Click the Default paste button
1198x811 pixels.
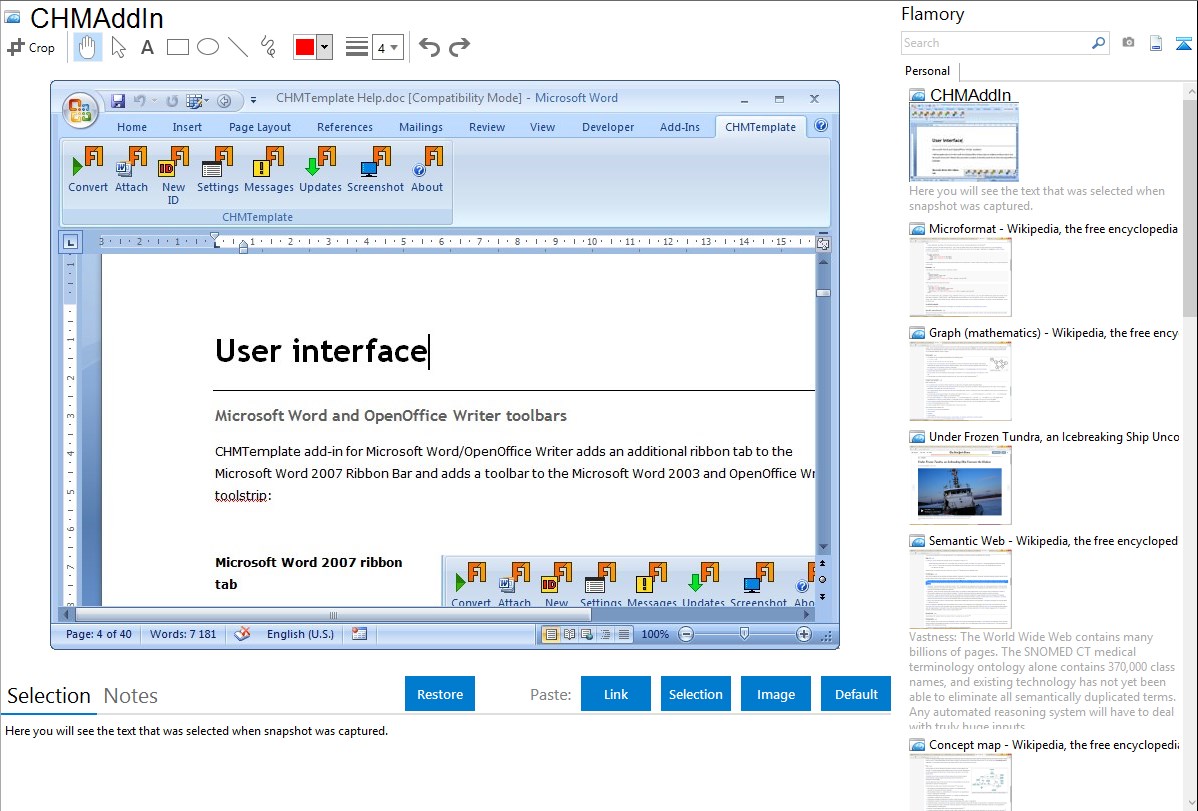click(x=856, y=694)
